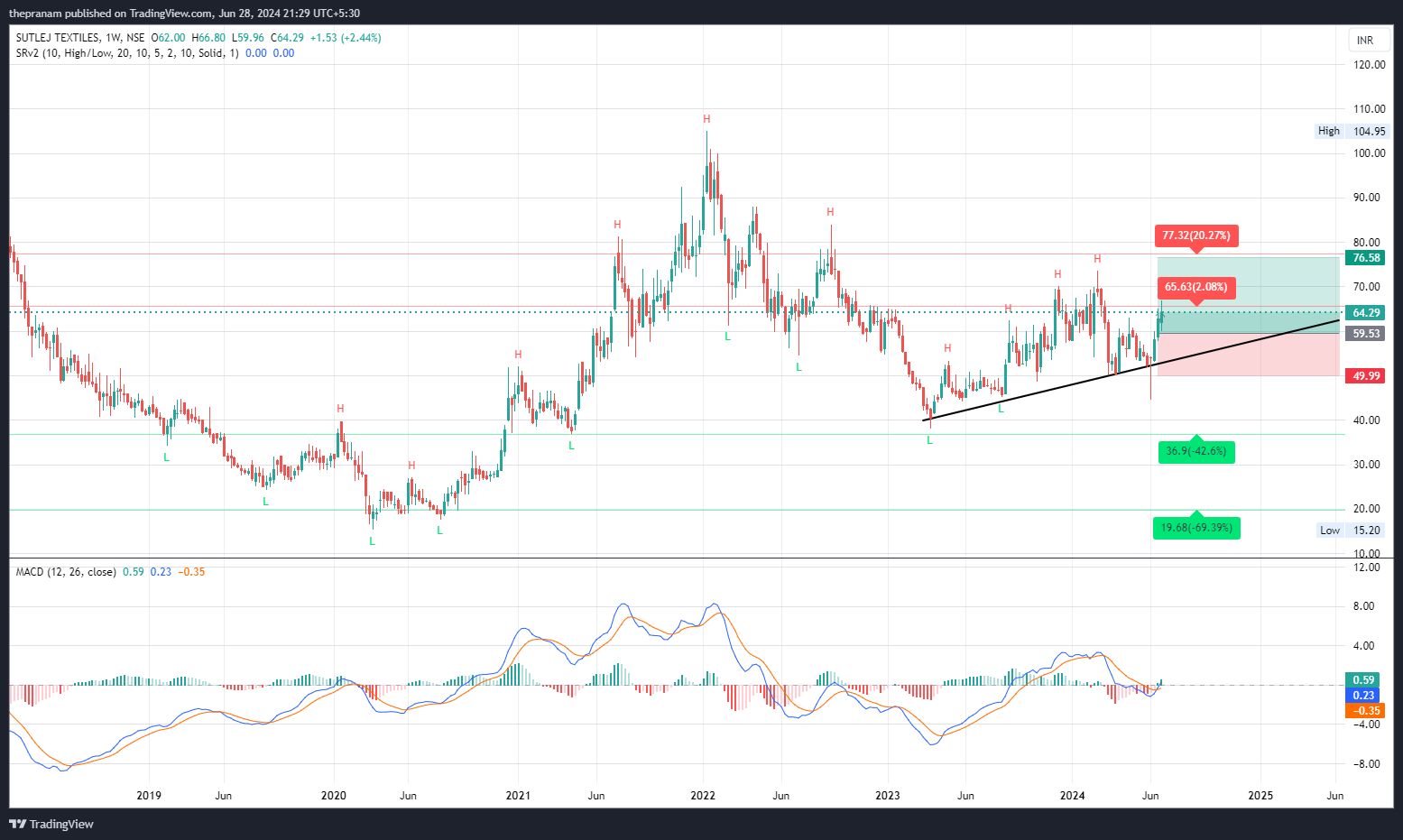Click the H66.80 high value in header

pos(208,38)
